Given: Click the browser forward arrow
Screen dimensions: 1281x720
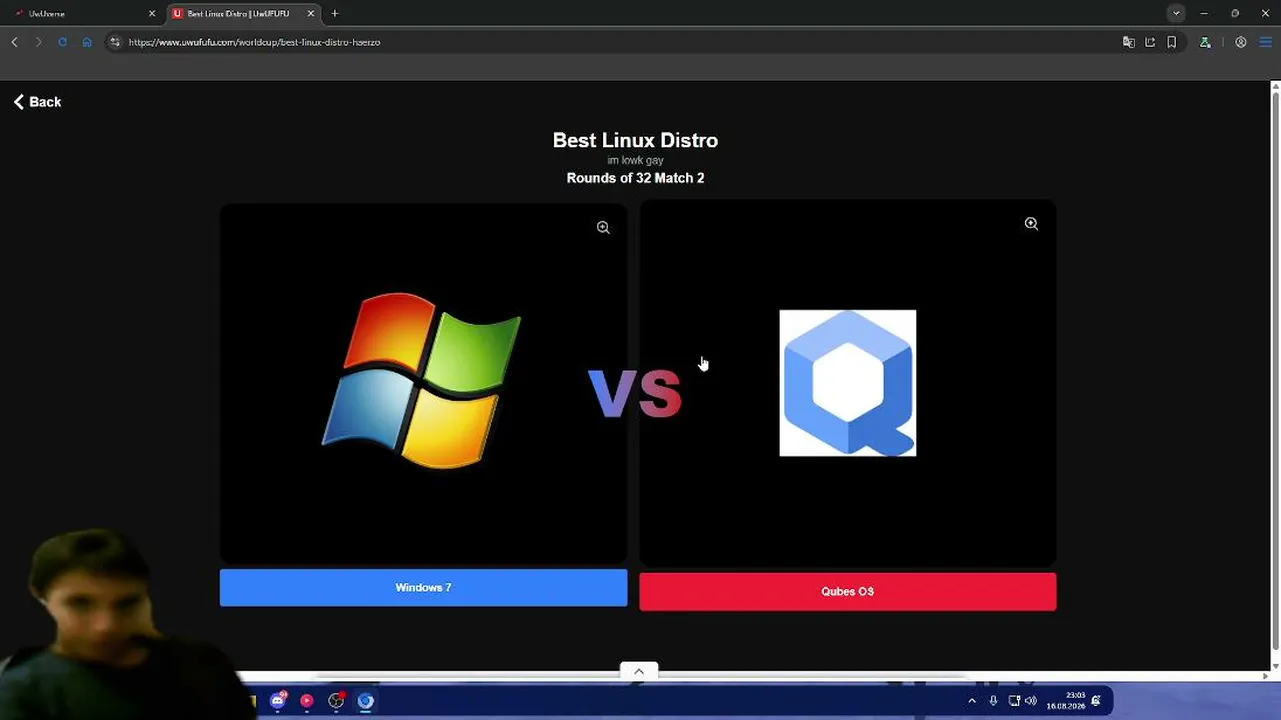Looking at the screenshot, I should pos(38,42).
